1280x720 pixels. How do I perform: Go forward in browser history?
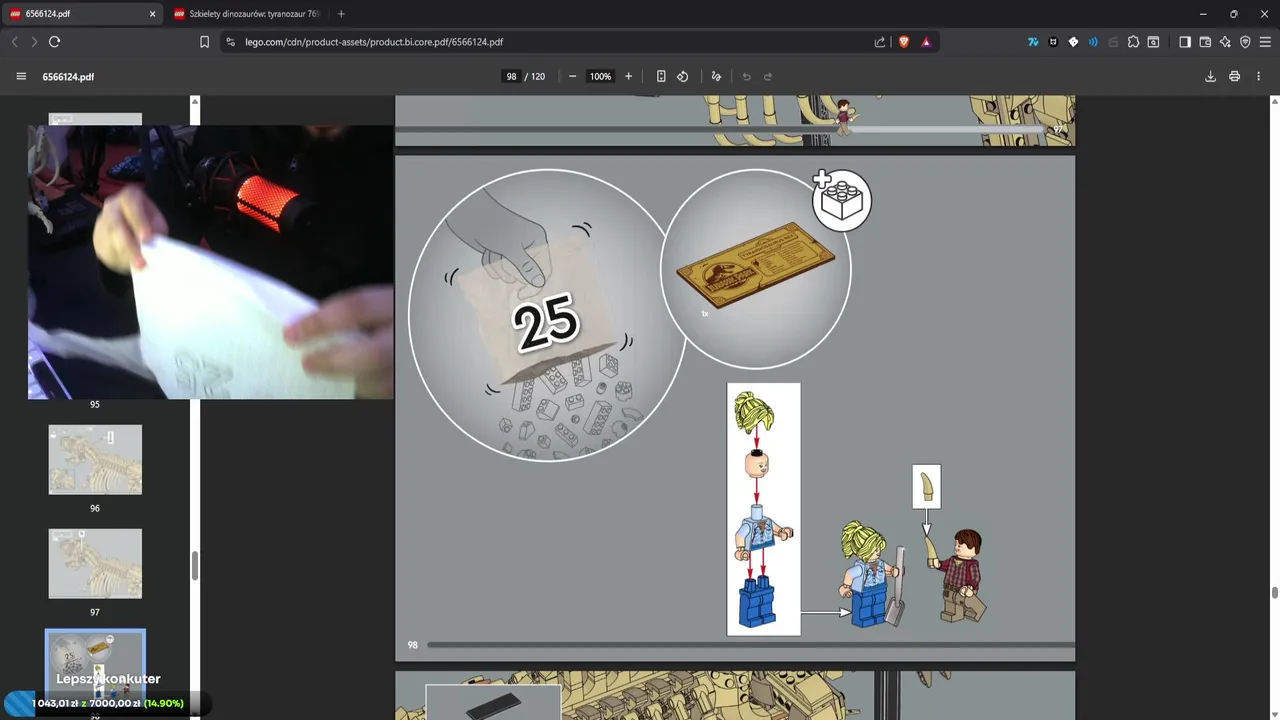[x=33, y=42]
